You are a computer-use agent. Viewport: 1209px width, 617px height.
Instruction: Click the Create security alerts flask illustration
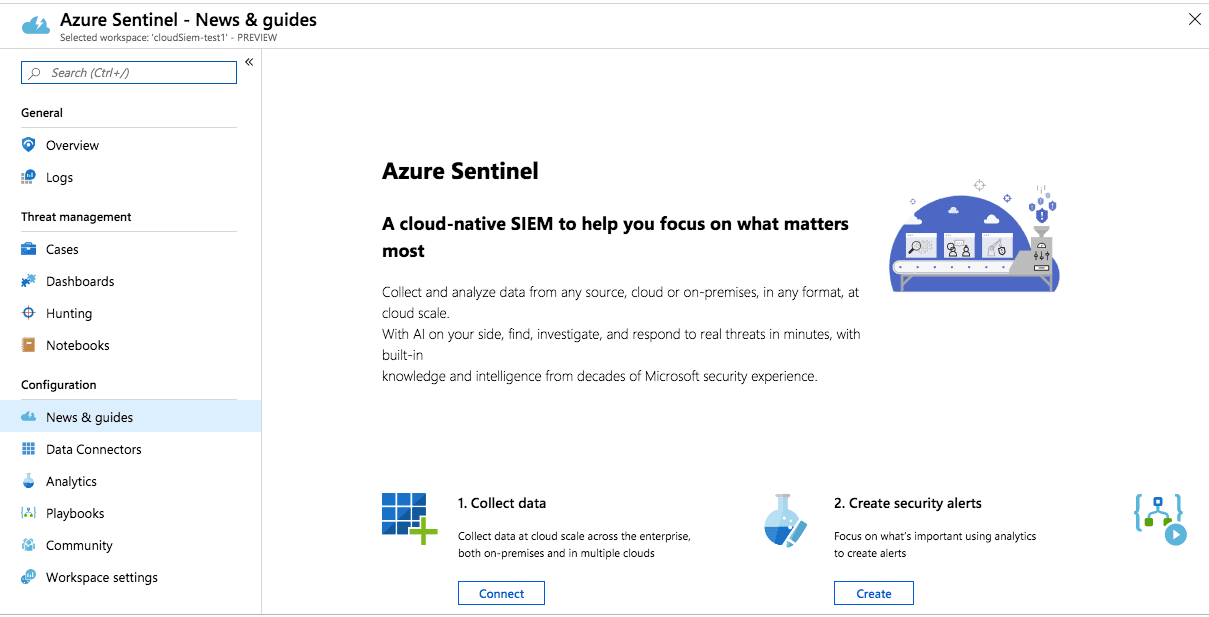pos(785,520)
